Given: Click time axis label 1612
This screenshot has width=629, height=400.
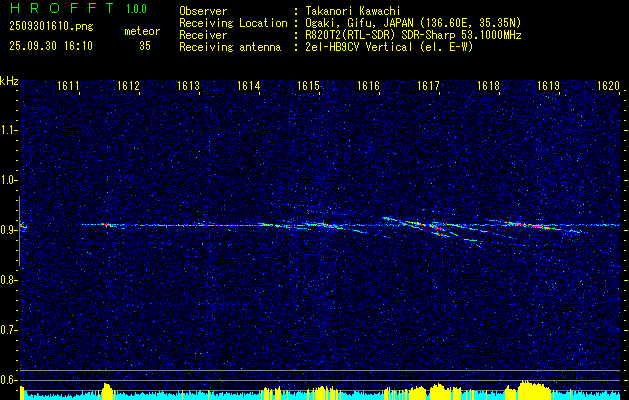Looking at the screenshot, I should (128, 86).
